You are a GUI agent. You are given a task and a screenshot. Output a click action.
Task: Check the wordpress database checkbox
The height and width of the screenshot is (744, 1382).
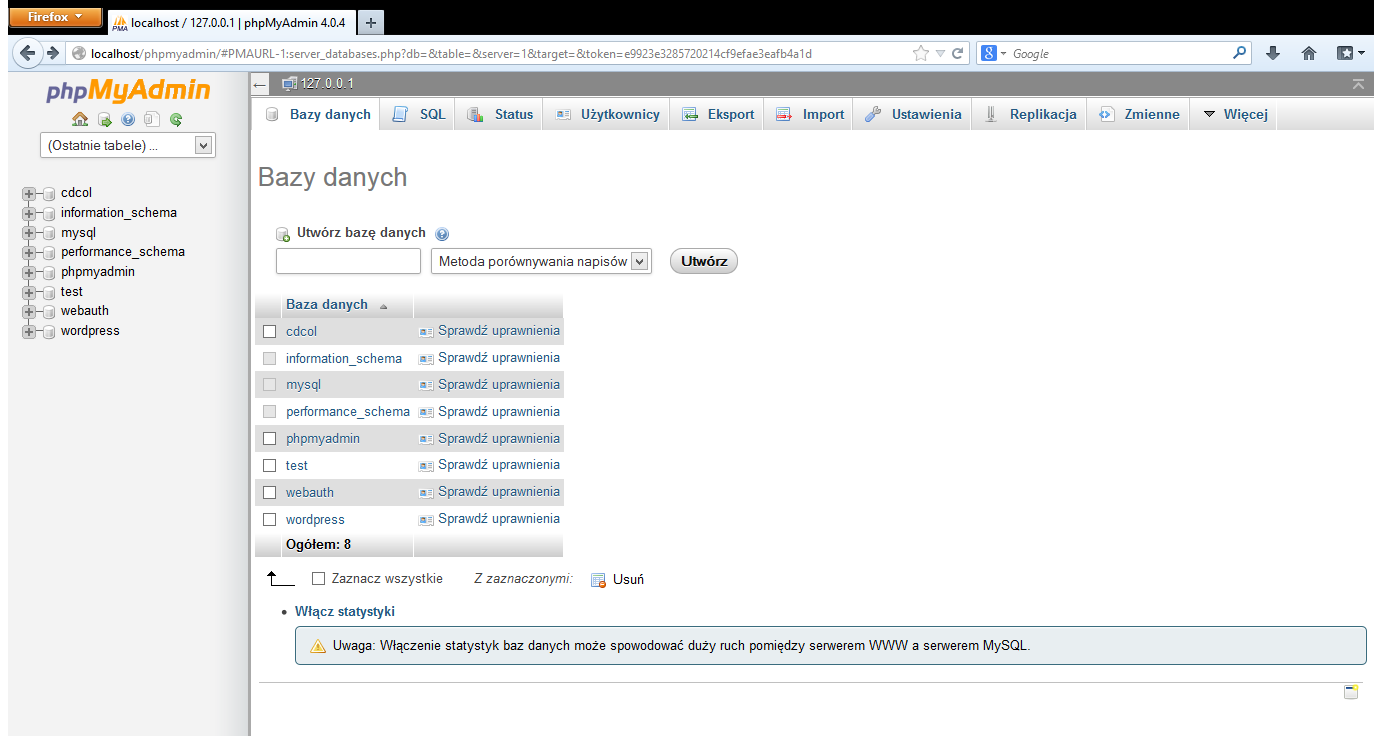click(x=269, y=520)
